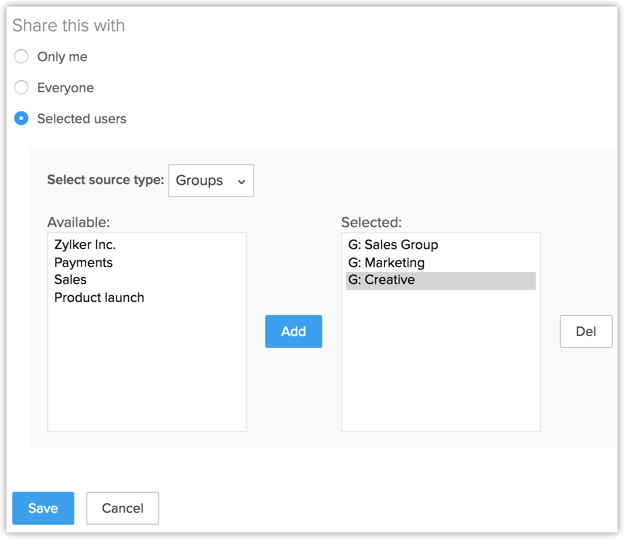Pick "Payments" from the Available list
This screenshot has height=539, width=624.
(83, 263)
